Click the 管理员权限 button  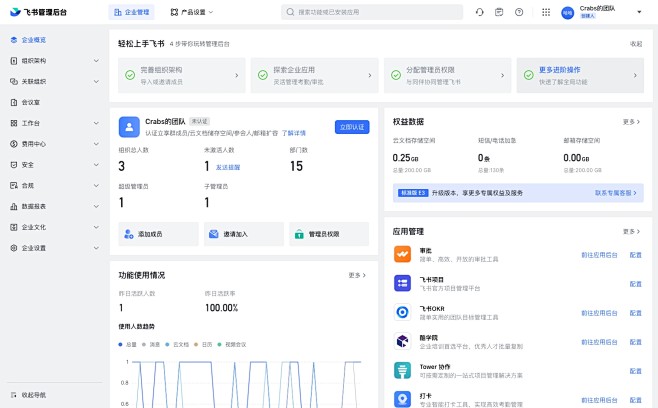coord(329,234)
